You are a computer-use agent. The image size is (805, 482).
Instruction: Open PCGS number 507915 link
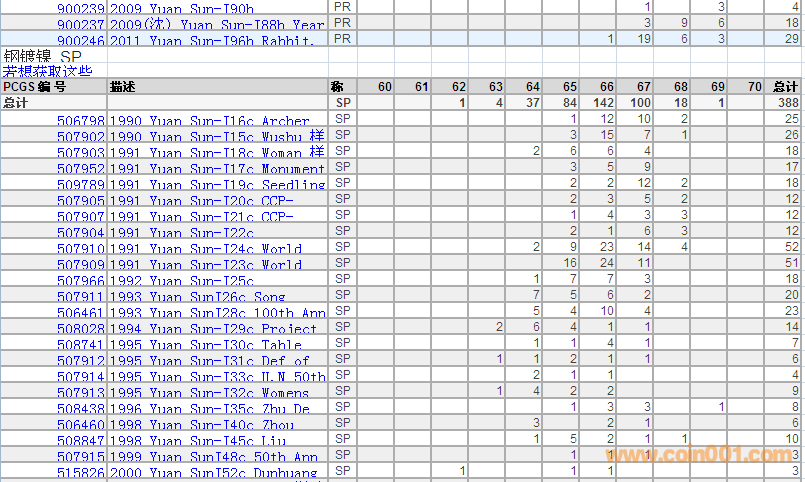[80, 457]
